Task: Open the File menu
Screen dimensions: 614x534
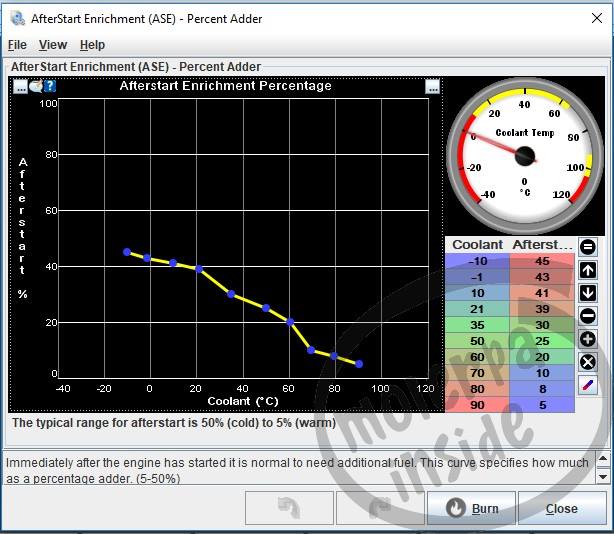Action: (x=17, y=45)
